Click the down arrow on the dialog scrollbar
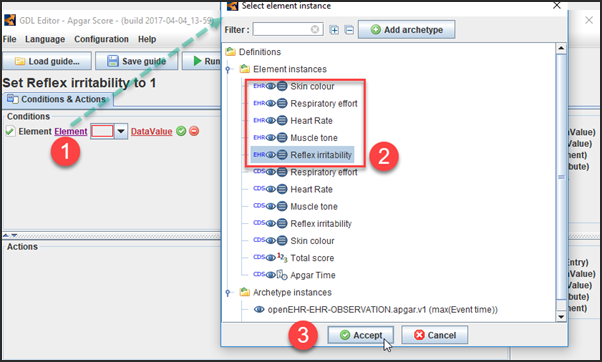This screenshot has height=362, width=602. [561, 317]
